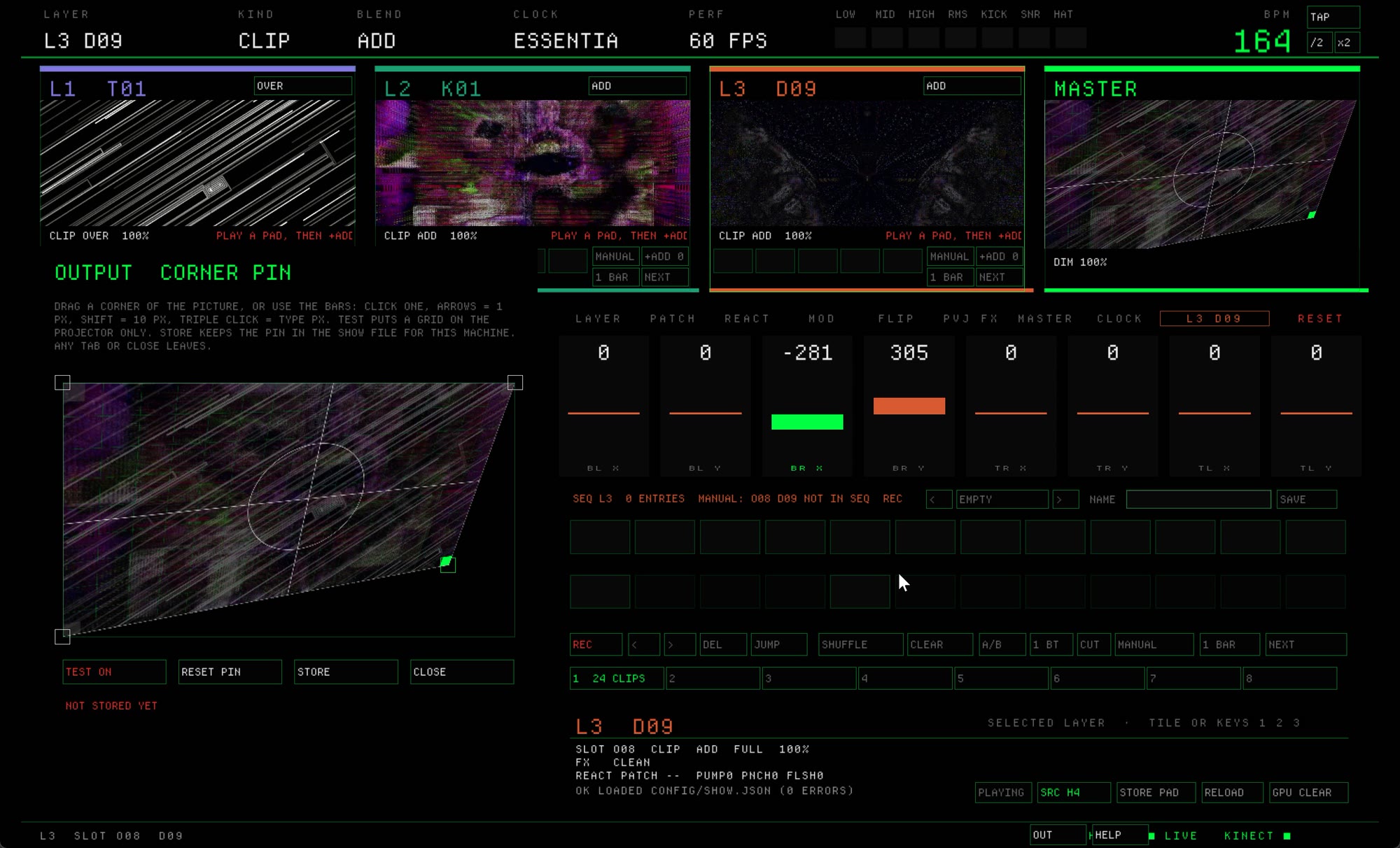Halve the tempo with the /2 button
This screenshot has width=1400, height=848.
(1319, 43)
